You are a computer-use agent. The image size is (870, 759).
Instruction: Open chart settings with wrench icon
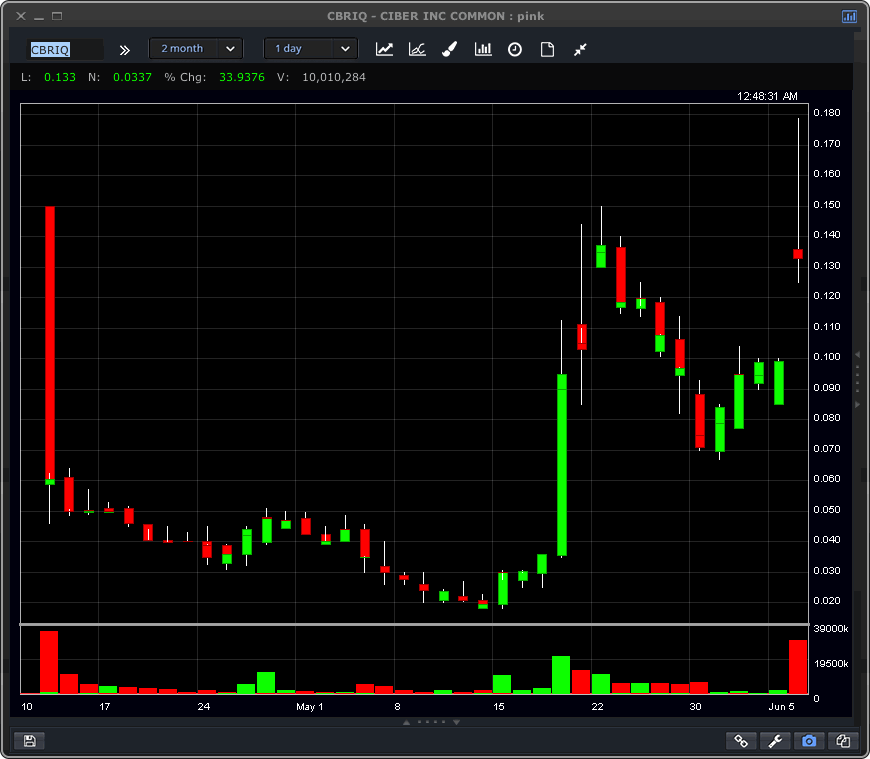775,741
